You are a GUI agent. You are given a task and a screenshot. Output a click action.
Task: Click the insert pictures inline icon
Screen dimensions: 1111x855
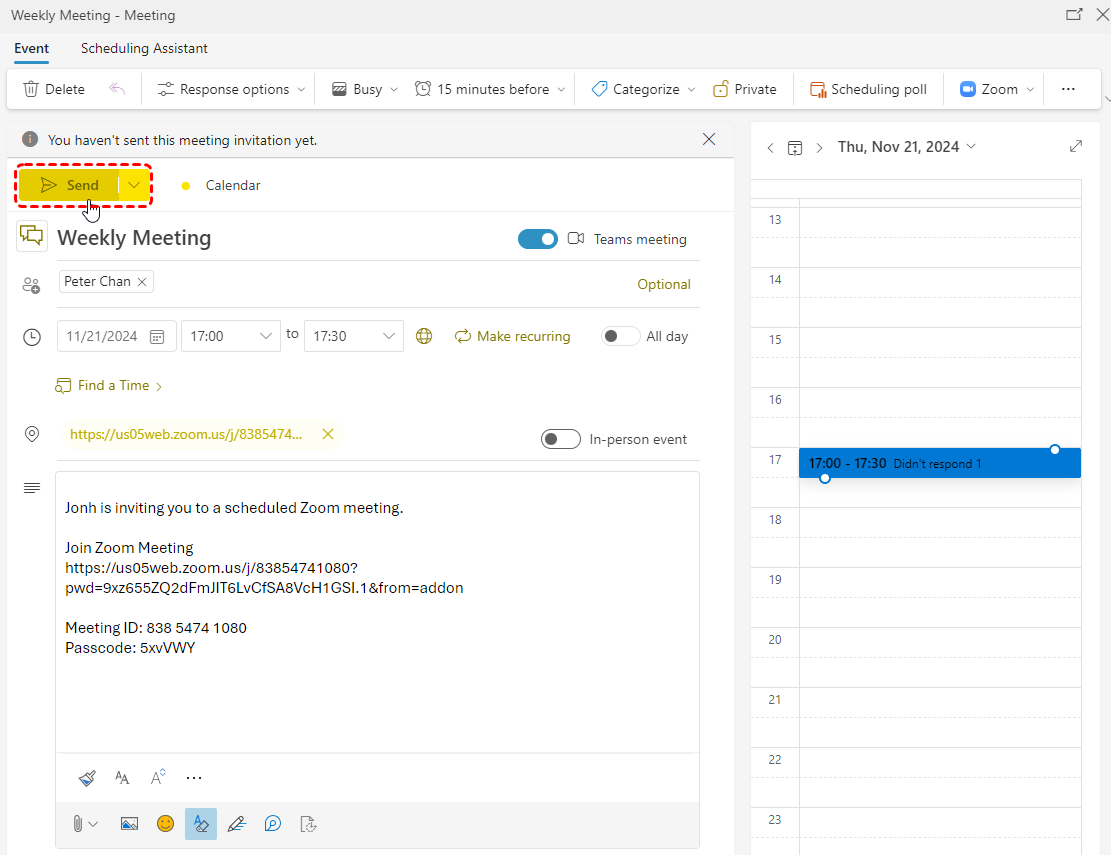tap(129, 824)
